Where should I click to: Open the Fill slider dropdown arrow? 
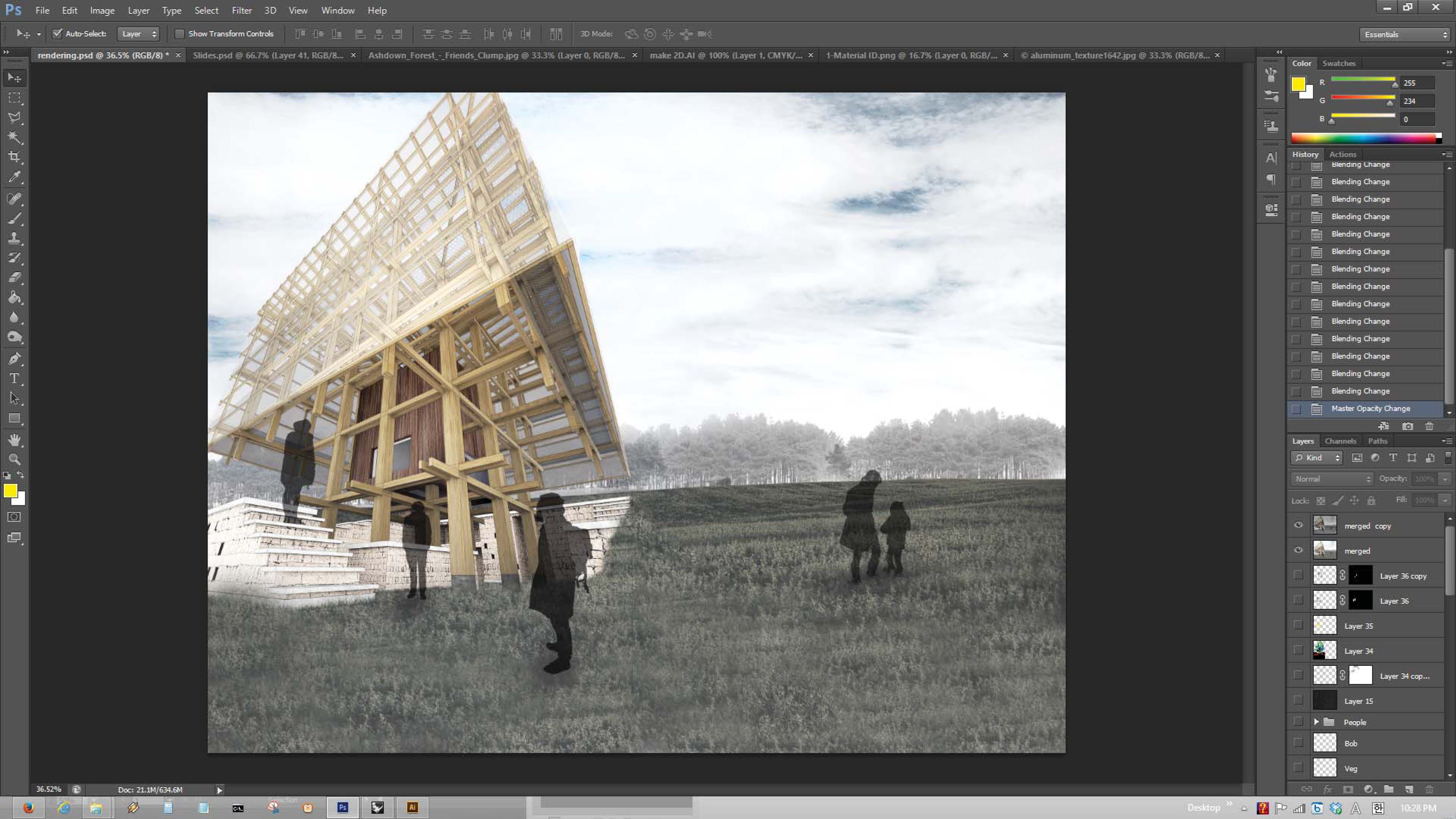click(1445, 500)
